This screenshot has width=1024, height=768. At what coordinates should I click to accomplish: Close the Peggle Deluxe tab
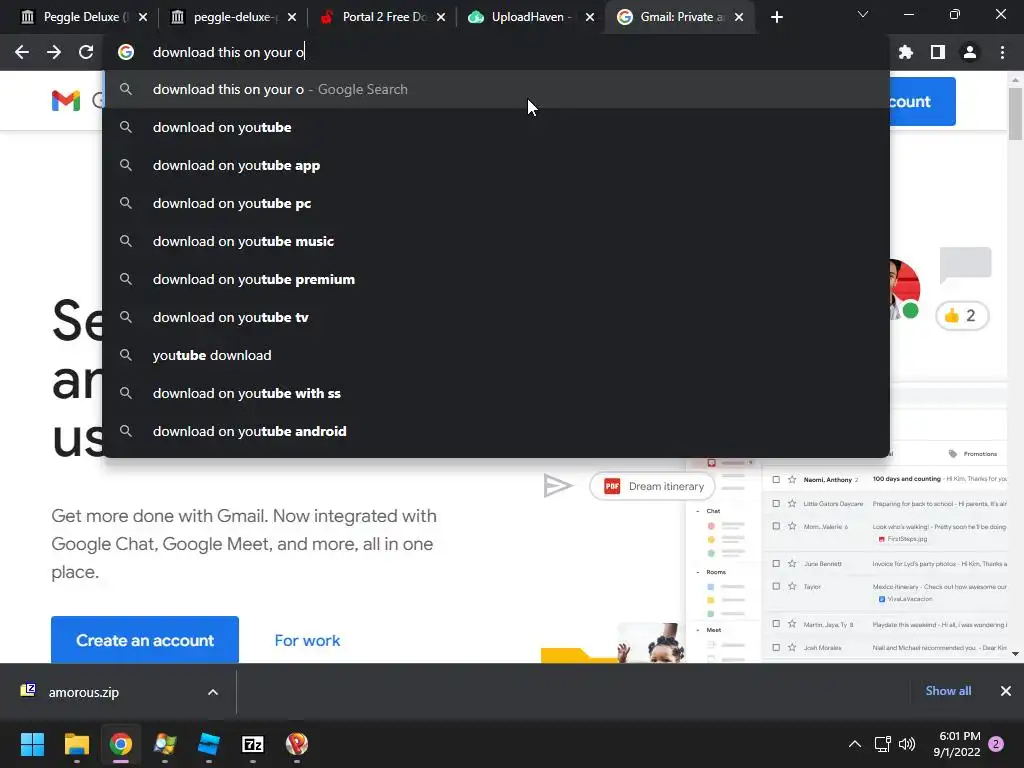(143, 17)
